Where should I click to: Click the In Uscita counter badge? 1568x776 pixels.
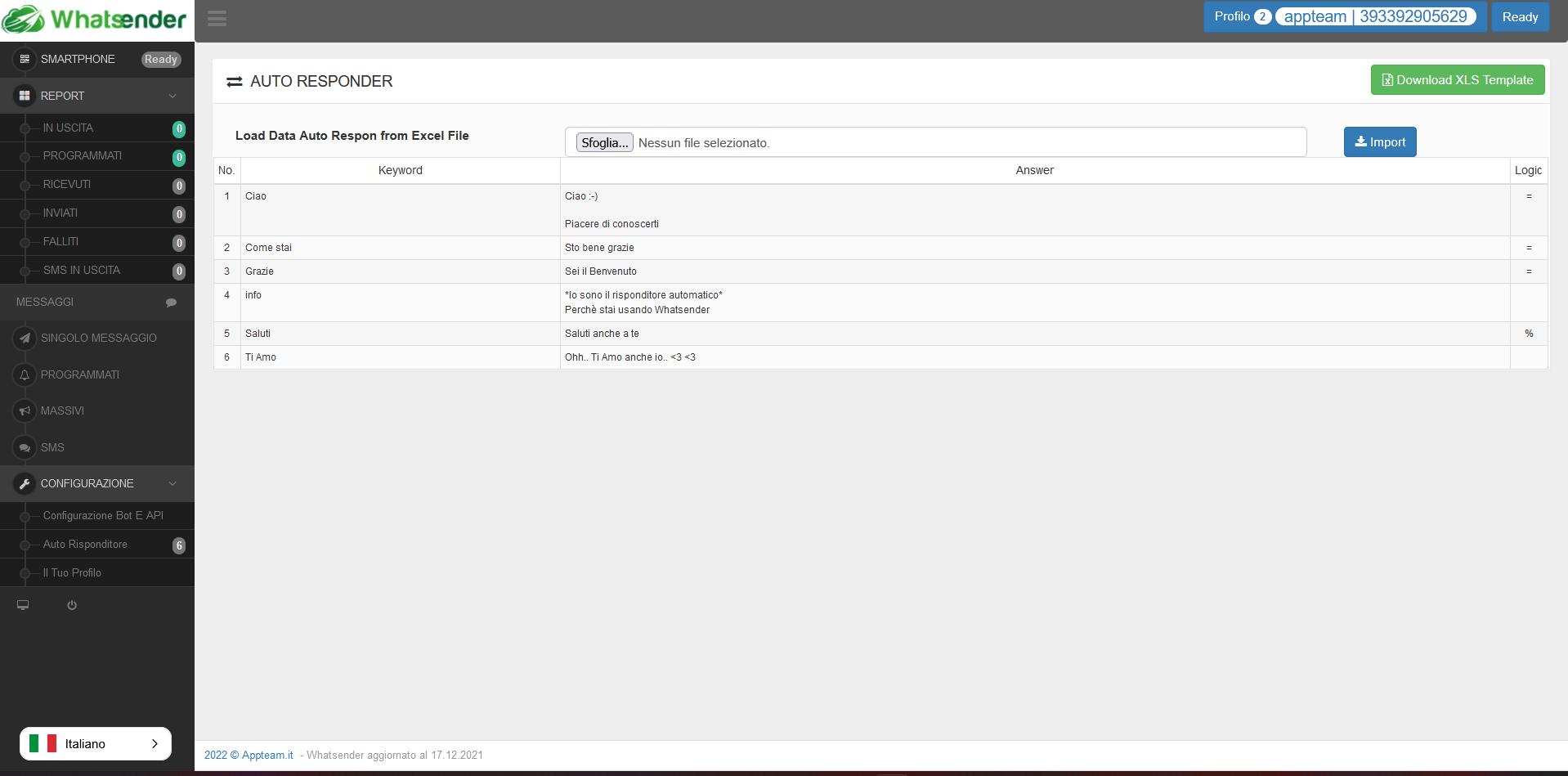coord(179,128)
